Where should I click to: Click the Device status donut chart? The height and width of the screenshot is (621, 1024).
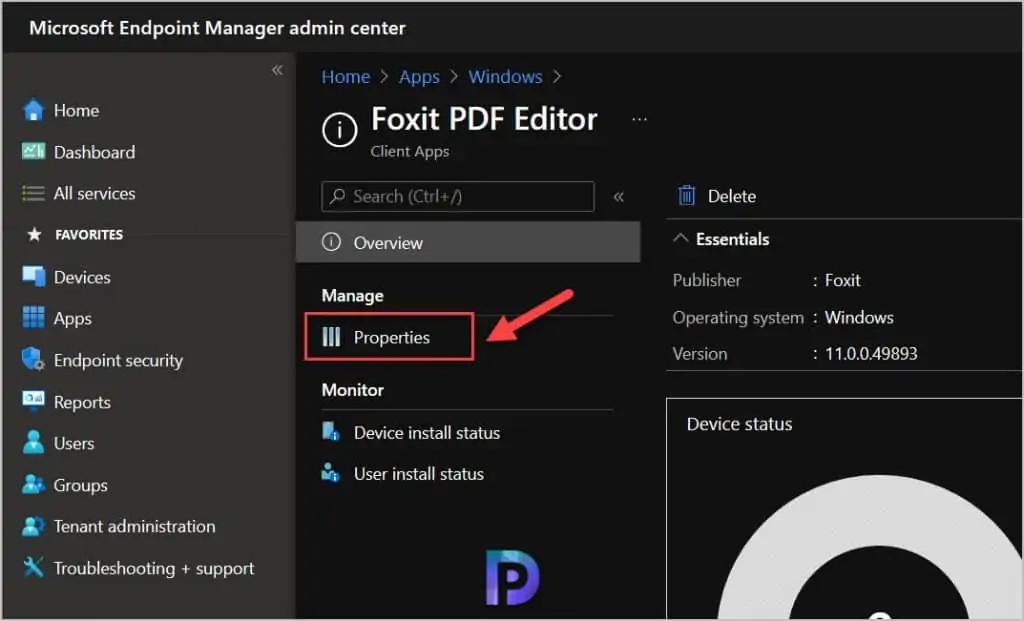(x=878, y=549)
